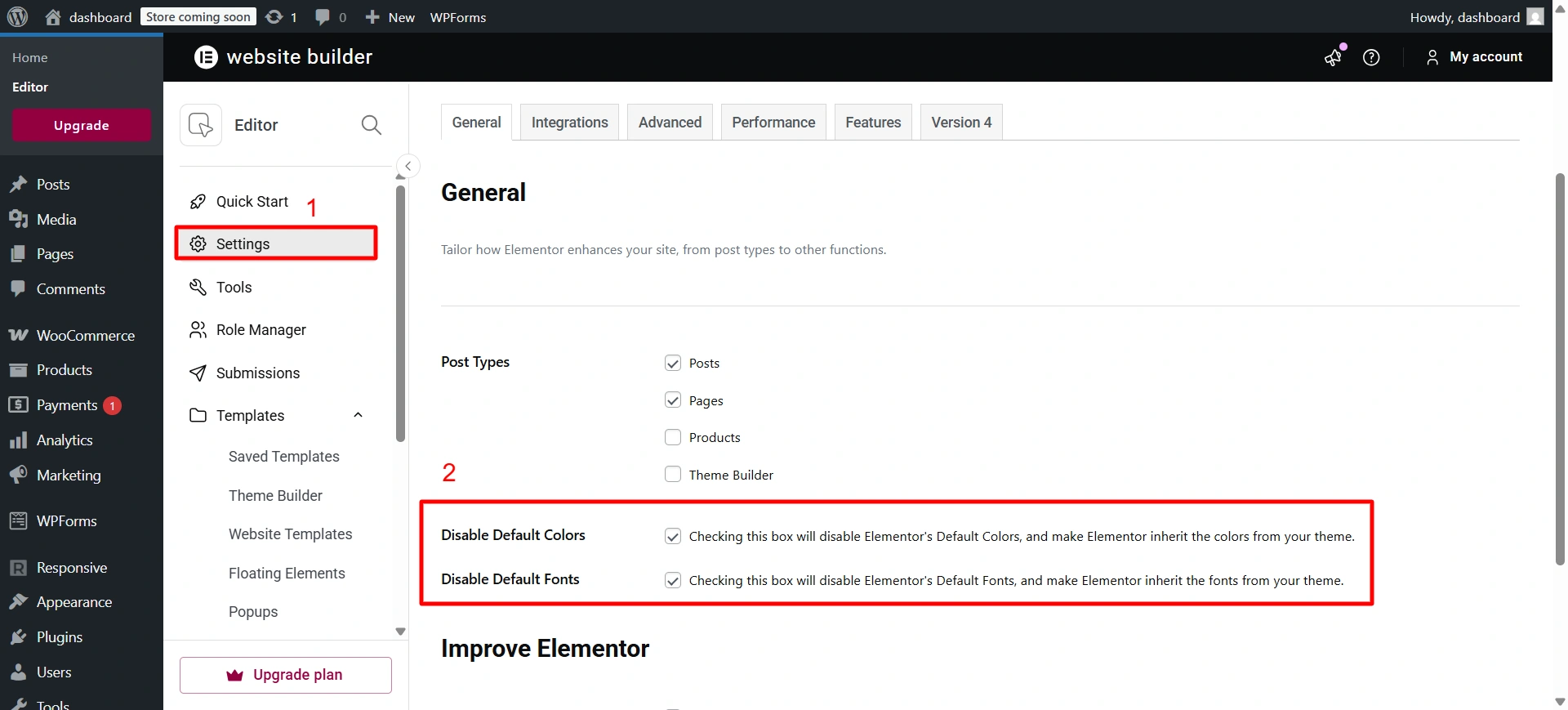Open Users in WordPress sidebar
The image size is (1568, 710).
pyautogui.click(x=54, y=672)
